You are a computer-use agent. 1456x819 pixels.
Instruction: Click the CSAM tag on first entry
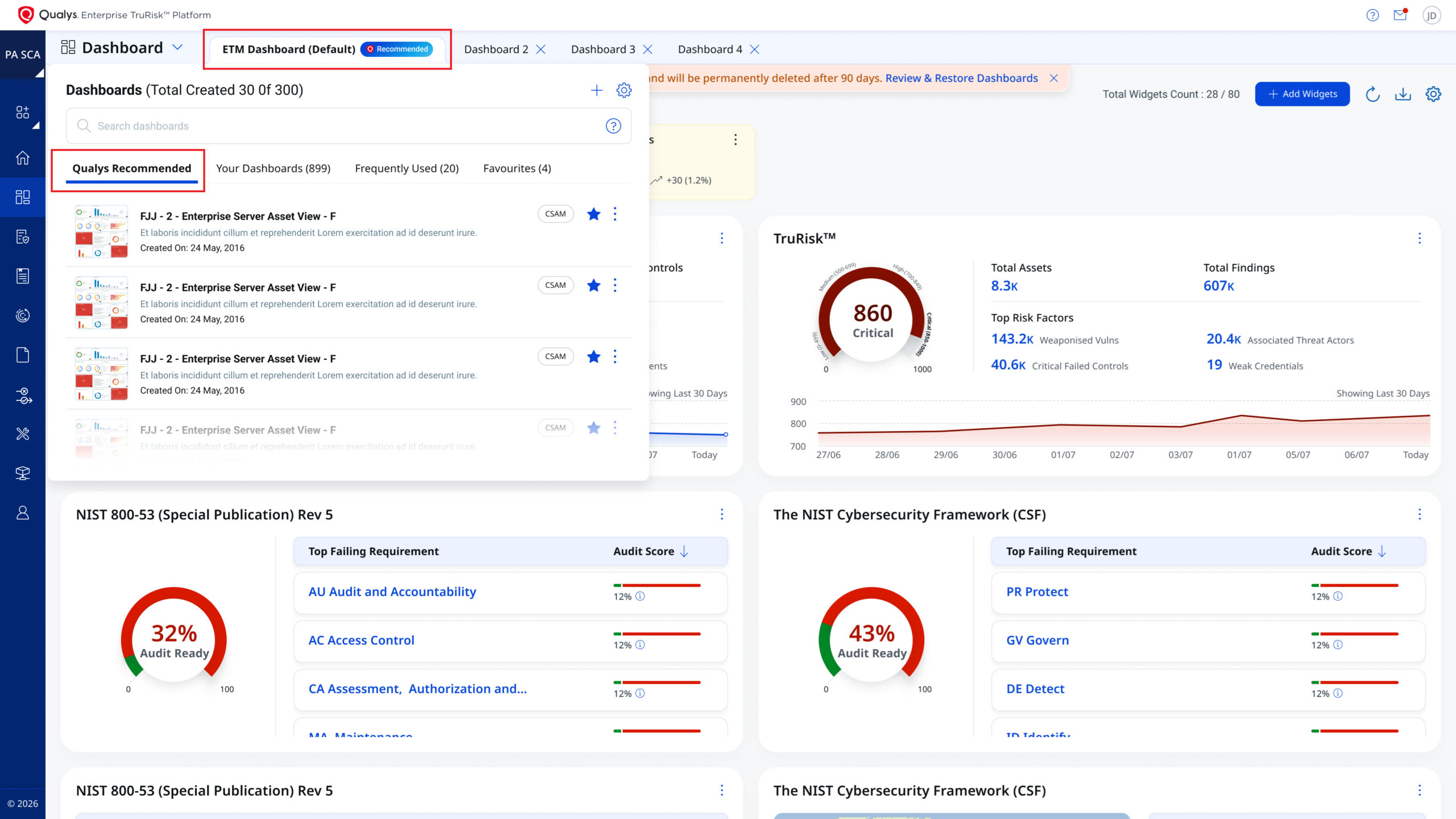[555, 214]
